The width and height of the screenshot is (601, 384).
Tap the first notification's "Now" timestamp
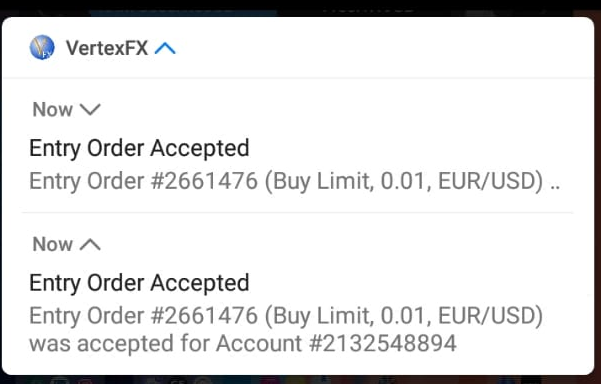tap(53, 110)
